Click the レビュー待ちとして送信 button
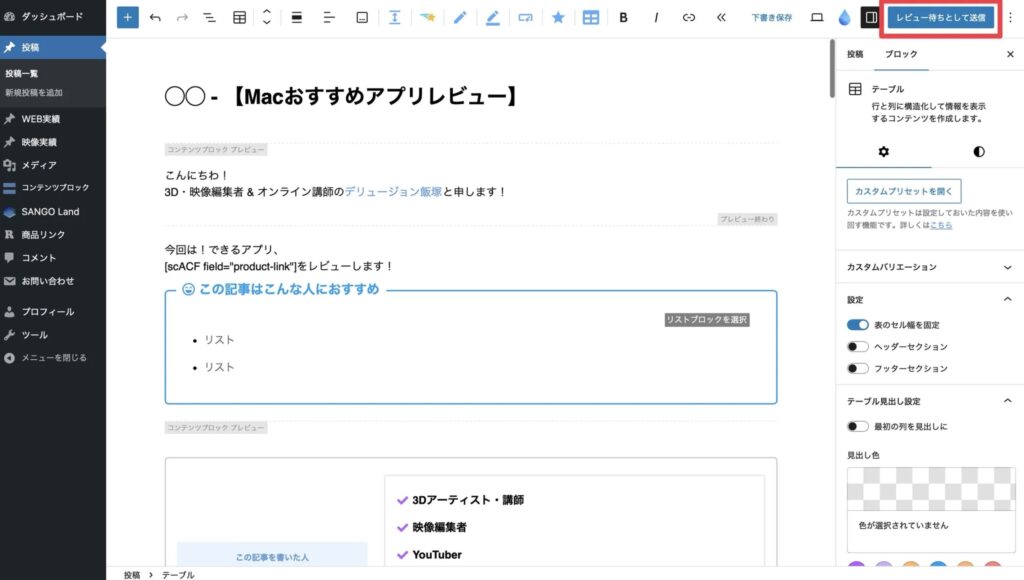The image size is (1024, 580). [x=940, y=17]
